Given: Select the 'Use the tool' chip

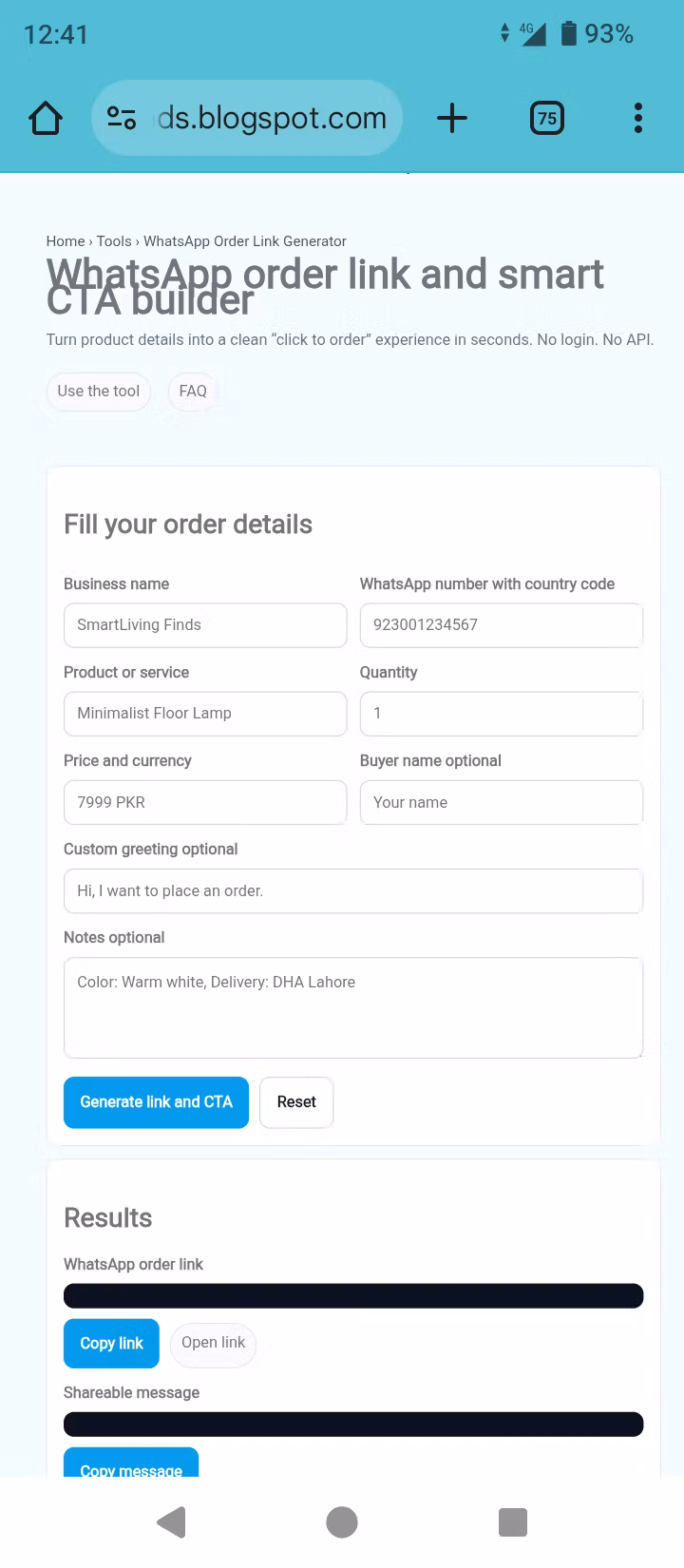Looking at the screenshot, I should (98, 391).
